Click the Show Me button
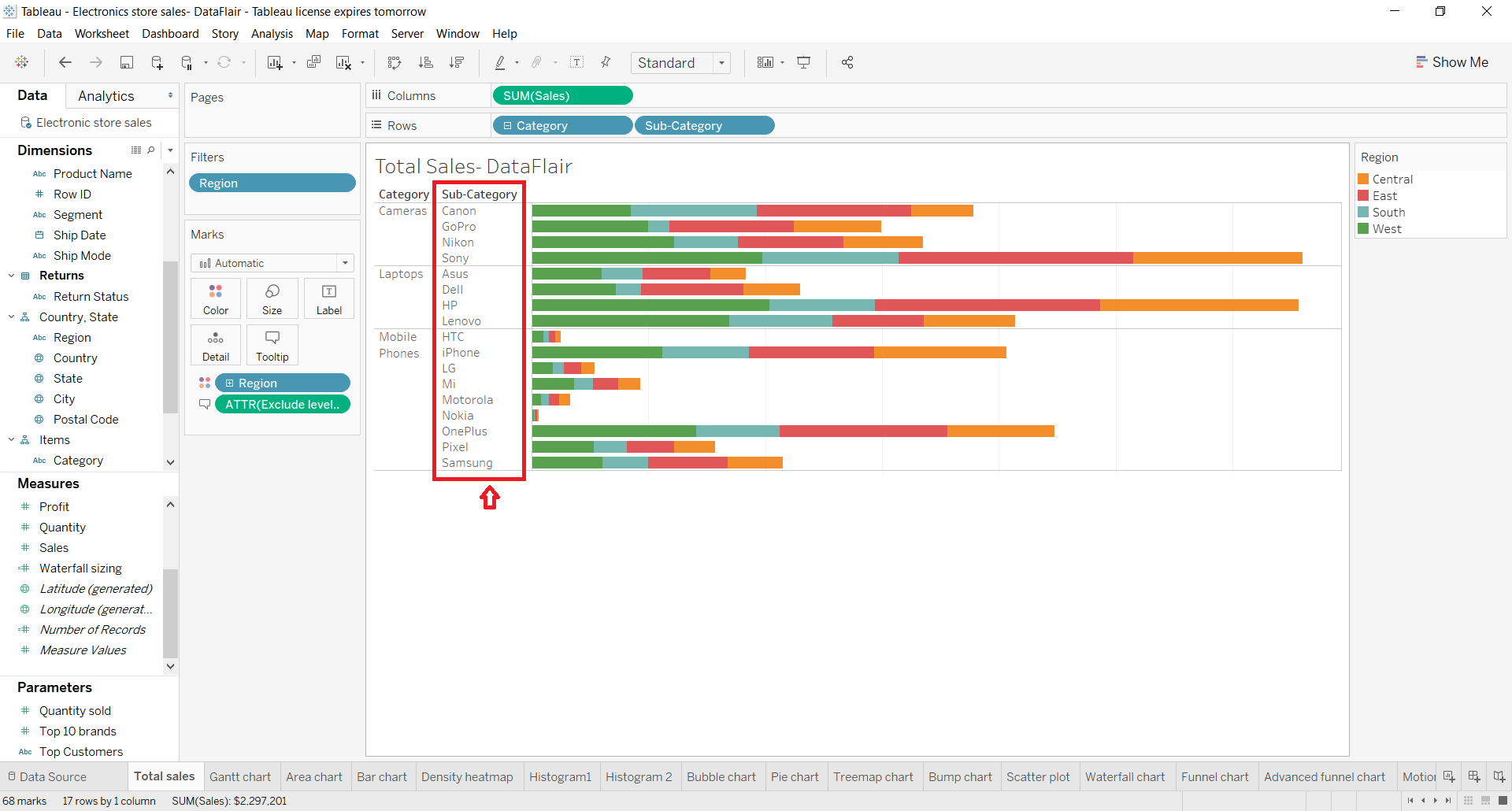The image size is (1512, 811). coord(1452,61)
